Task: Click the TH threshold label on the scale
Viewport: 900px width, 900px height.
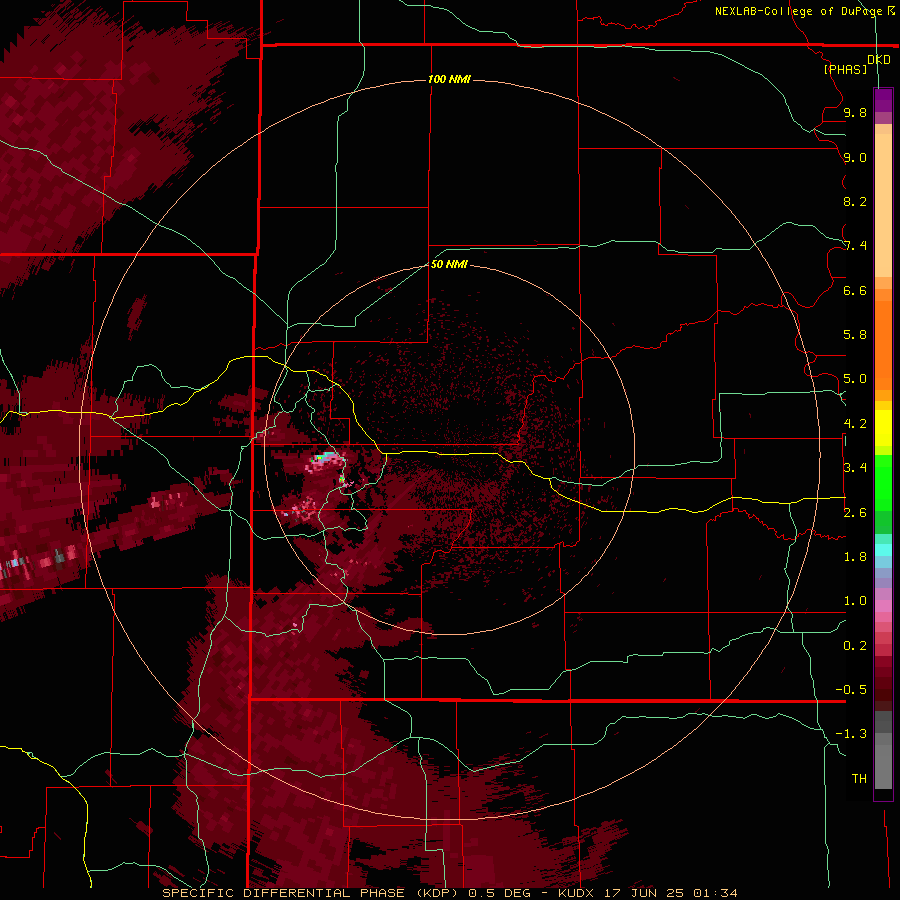Action: click(x=859, y=779)
